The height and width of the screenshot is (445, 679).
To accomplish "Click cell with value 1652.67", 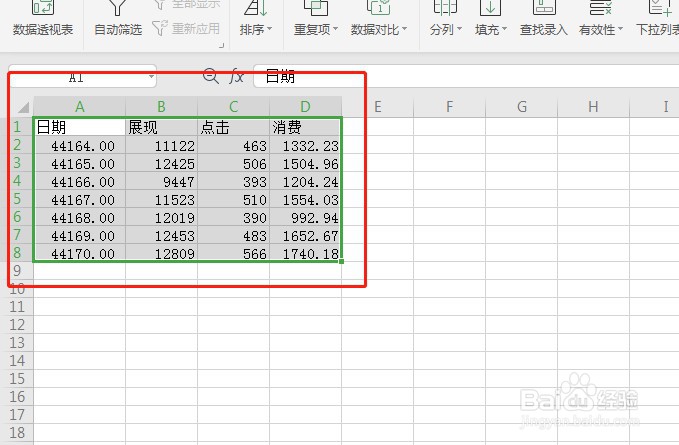I will (x=305, y=235).
